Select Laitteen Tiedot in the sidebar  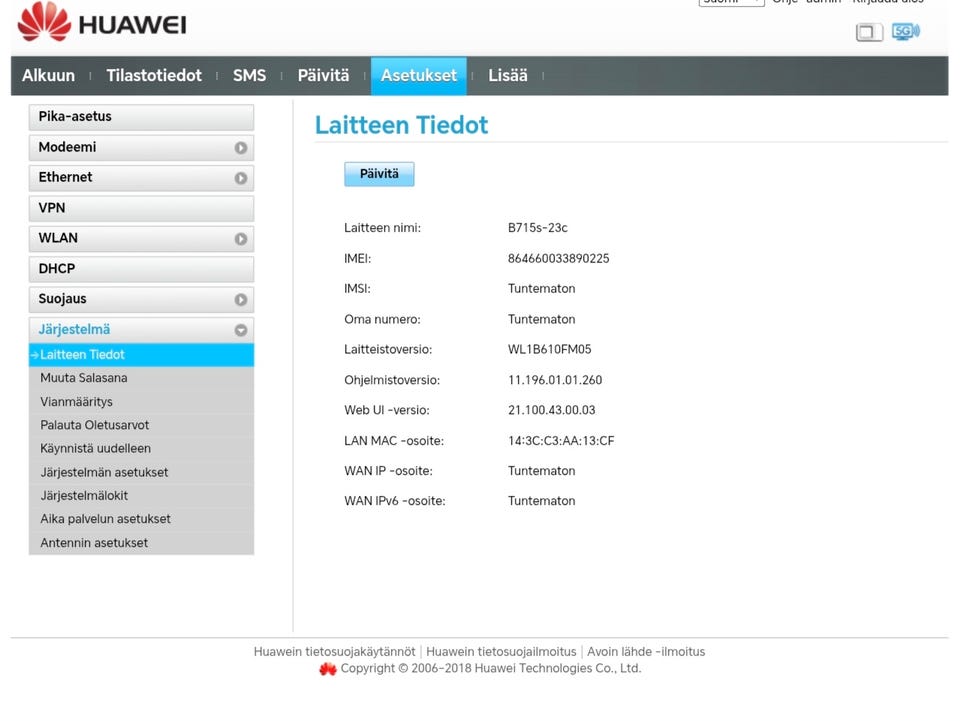pyautogui.click(x=141, y=355)
